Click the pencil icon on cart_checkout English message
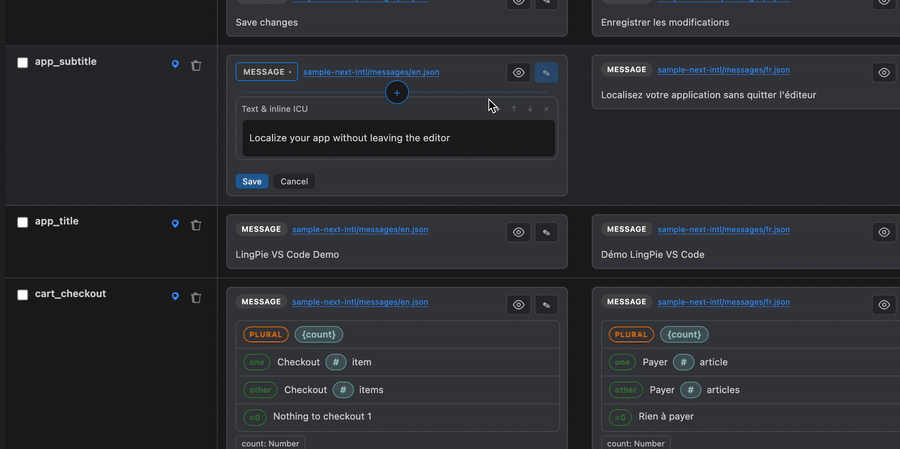The image size is (900, 449). click(x=546, y=304)
